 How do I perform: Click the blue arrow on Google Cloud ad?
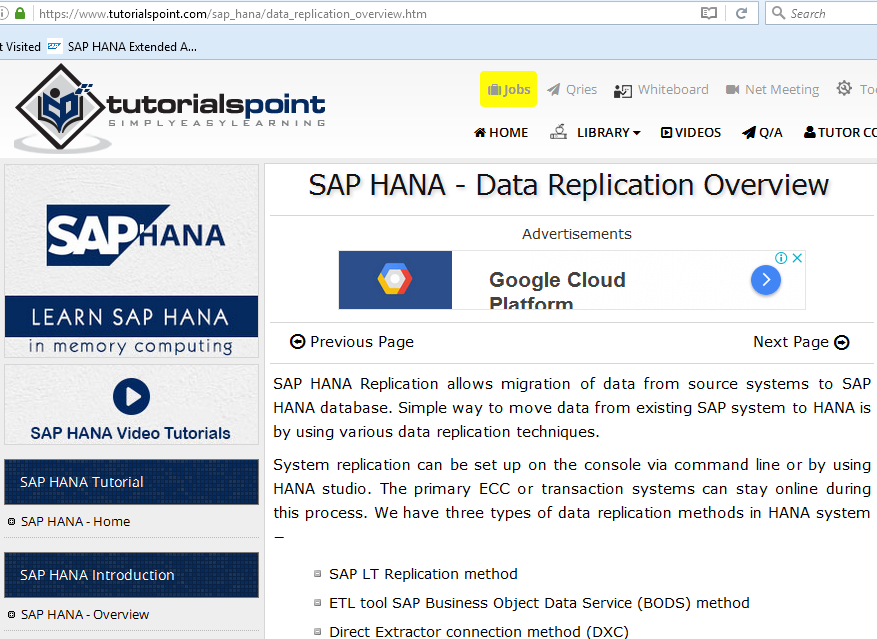(765, 280)
